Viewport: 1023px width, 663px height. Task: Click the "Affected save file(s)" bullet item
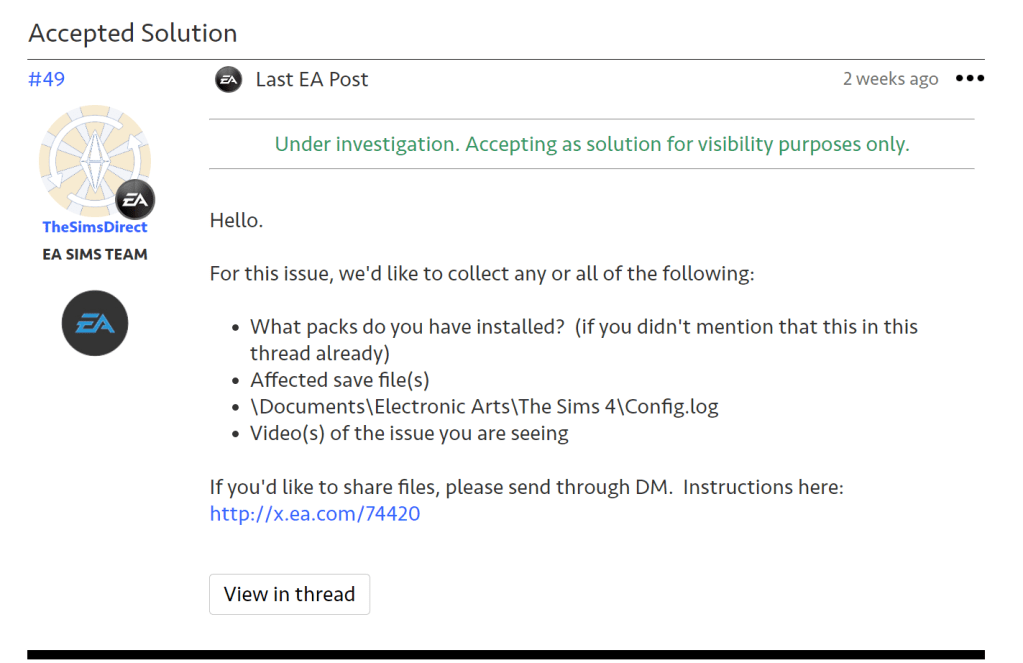pos(339,380)
